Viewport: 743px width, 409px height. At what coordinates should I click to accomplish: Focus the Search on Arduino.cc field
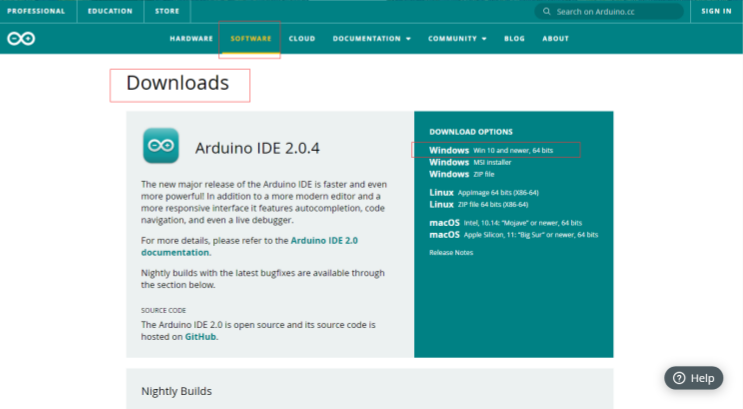pos(609,11)
